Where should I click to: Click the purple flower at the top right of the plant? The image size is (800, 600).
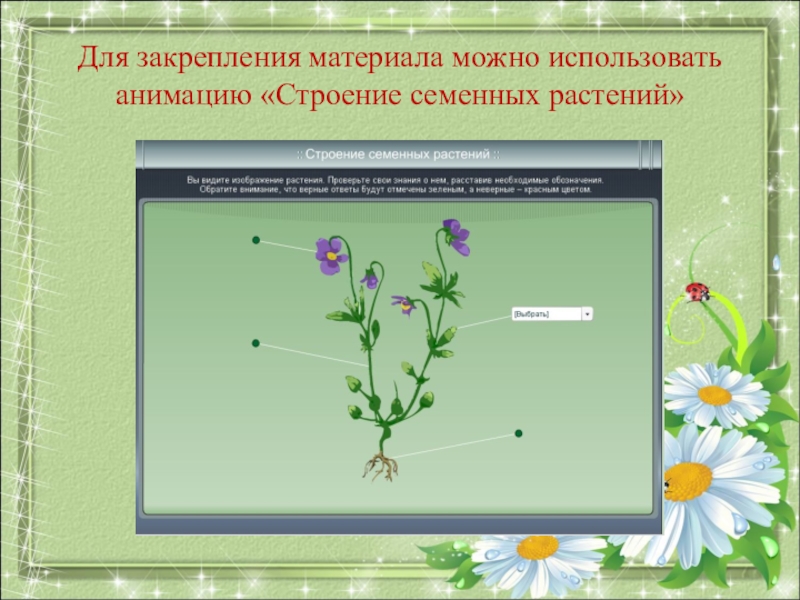(x=457, y=237)
